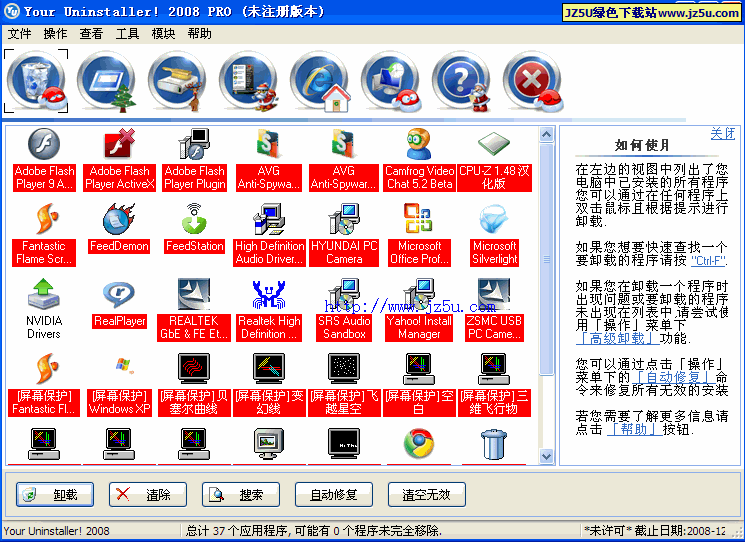Follow the 帮助 link in help panel
The height and width of the screenshot is (542, 745).
[x=634, y=429]
